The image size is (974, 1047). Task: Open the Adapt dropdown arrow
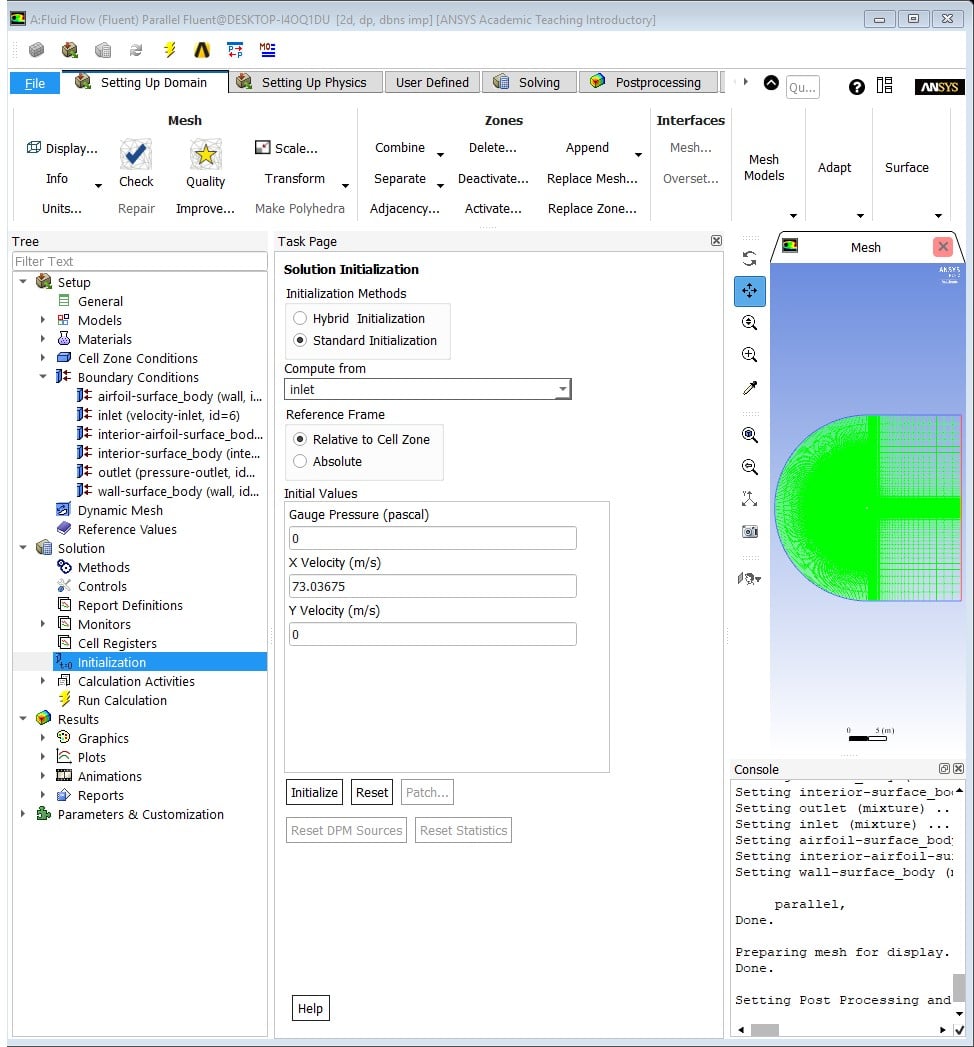(860, 216)
